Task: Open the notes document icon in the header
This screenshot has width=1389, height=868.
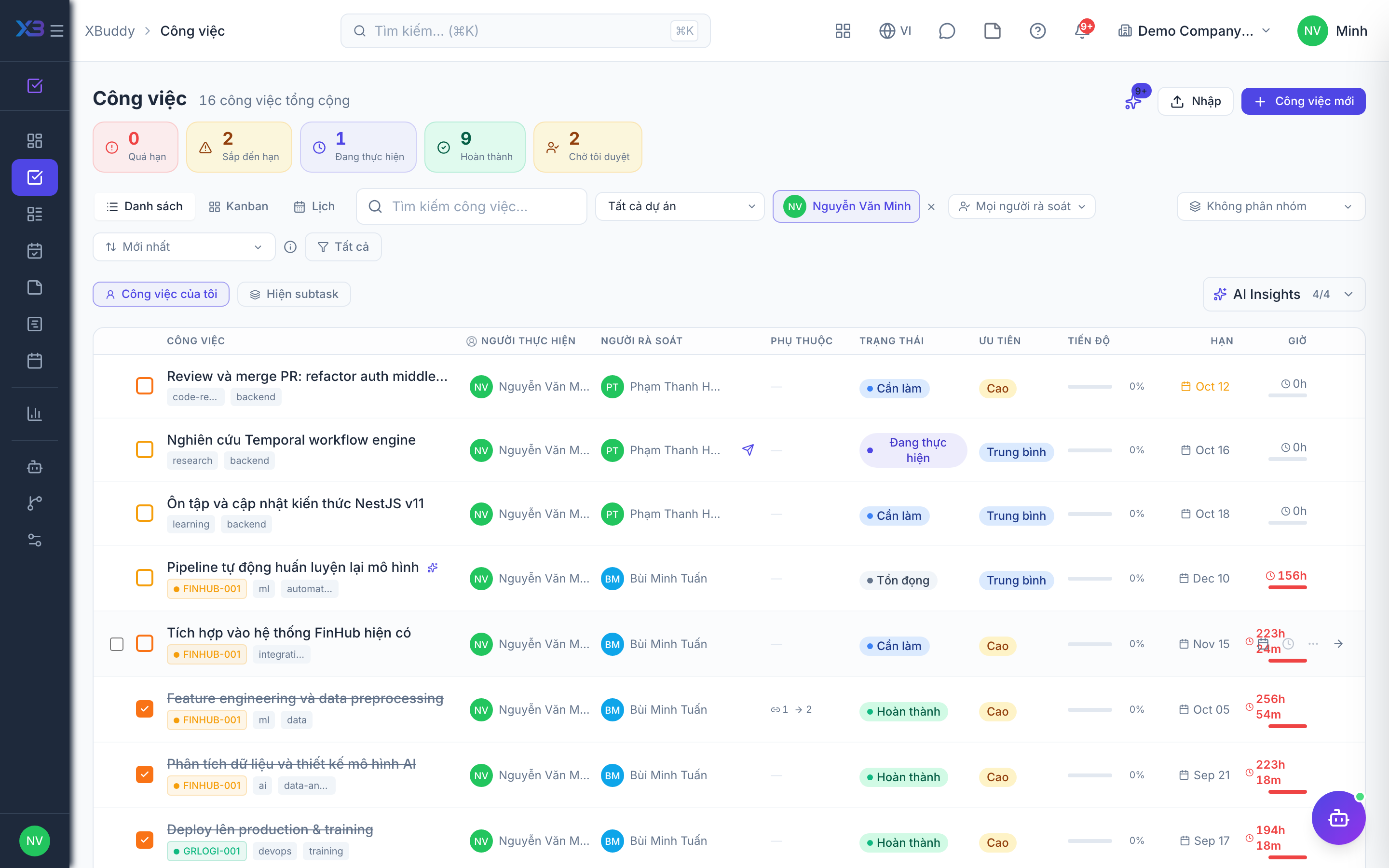Action: (x=992, y=30)
